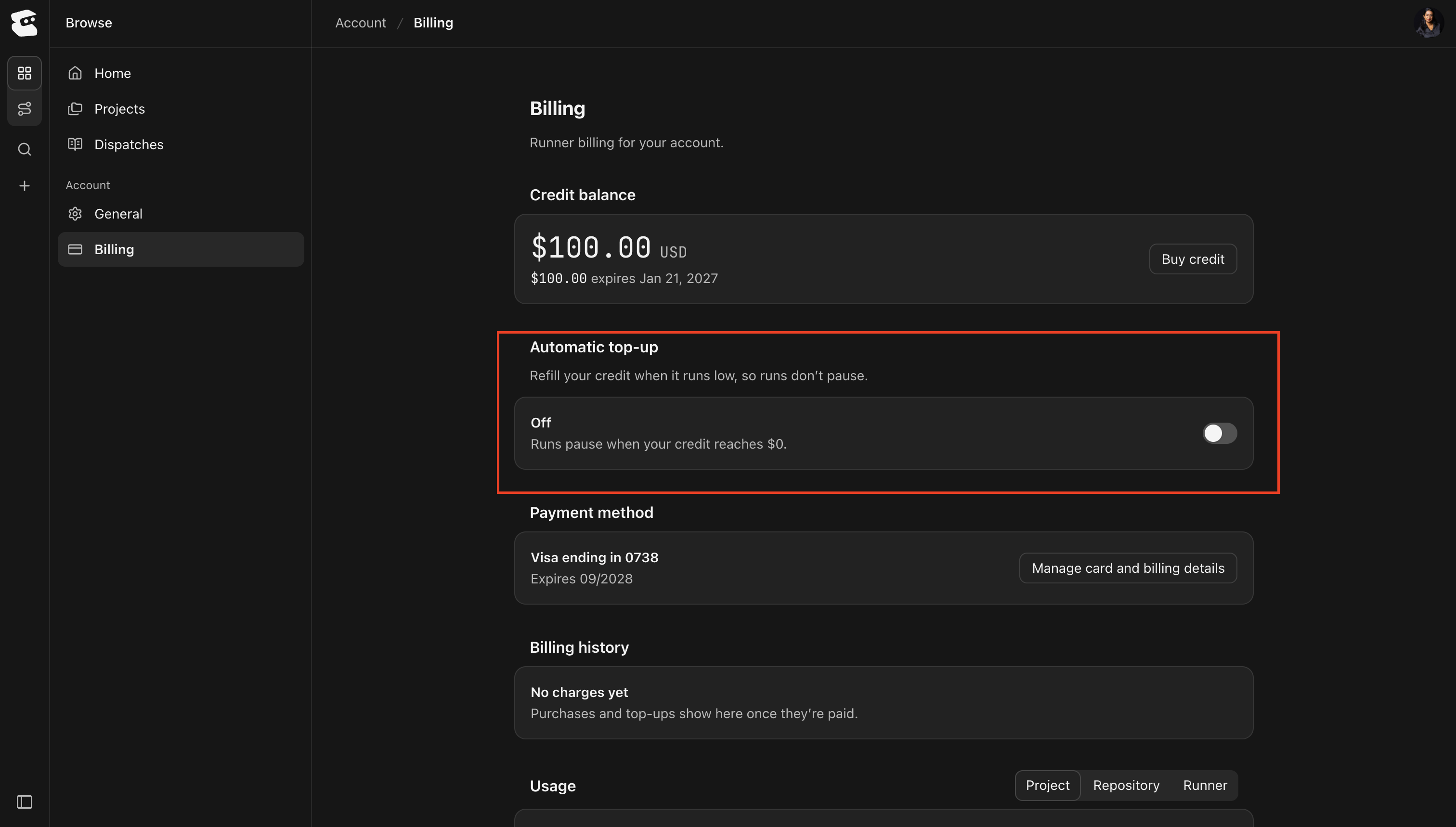The image size is (1456, 827).
Task: Open General account settings
Action: coord(181,214)
